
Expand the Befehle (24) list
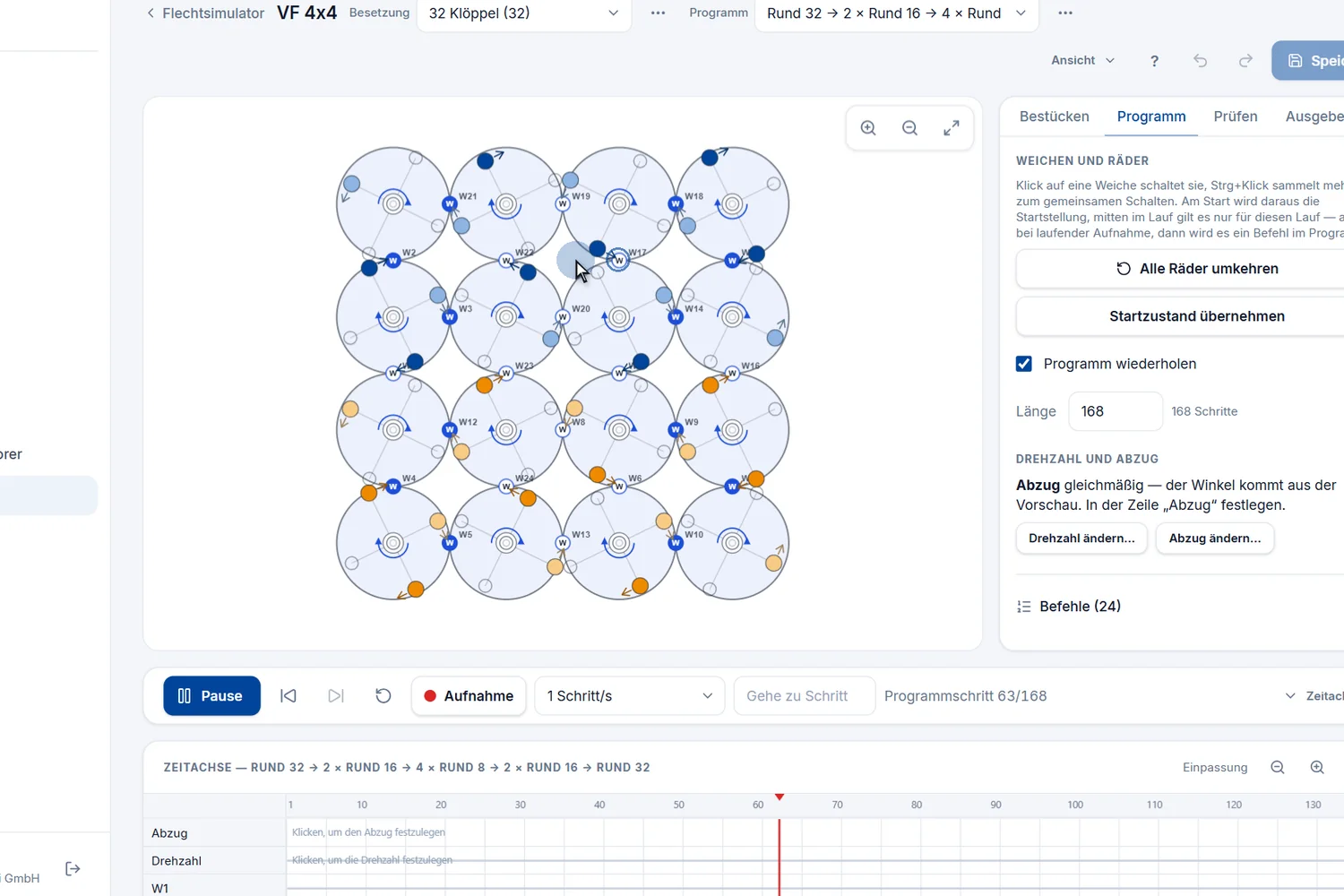1081,607
